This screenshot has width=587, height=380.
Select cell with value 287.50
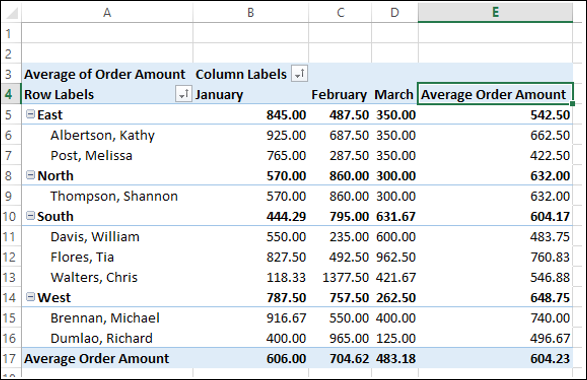tap(340, 155)
